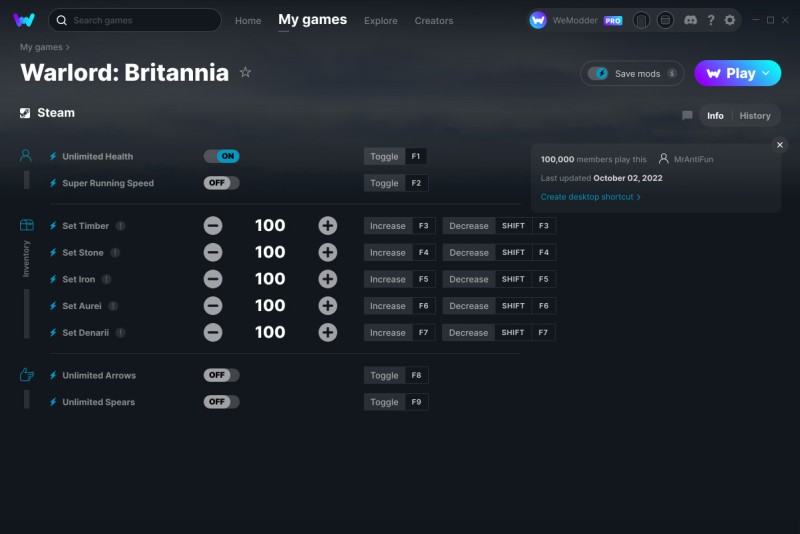Click the PRO badge
The width and height of the screenshot is (800, 534).
click(613, 20)
